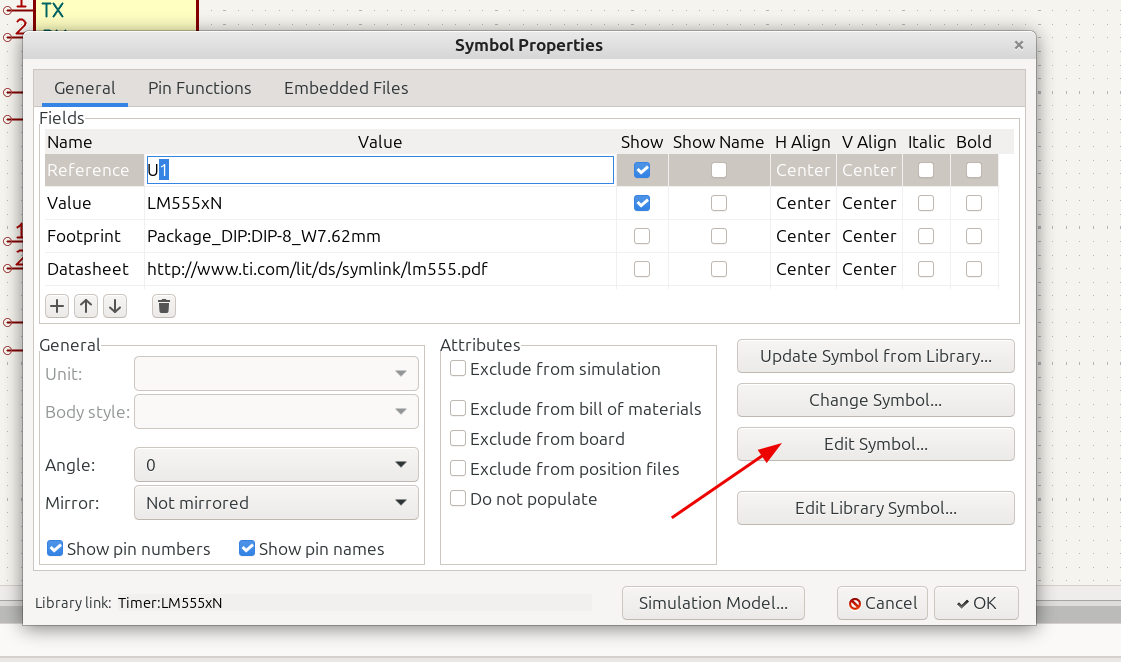
Task: Add a new field with plus icon
Action: click(x=56, y=306)
